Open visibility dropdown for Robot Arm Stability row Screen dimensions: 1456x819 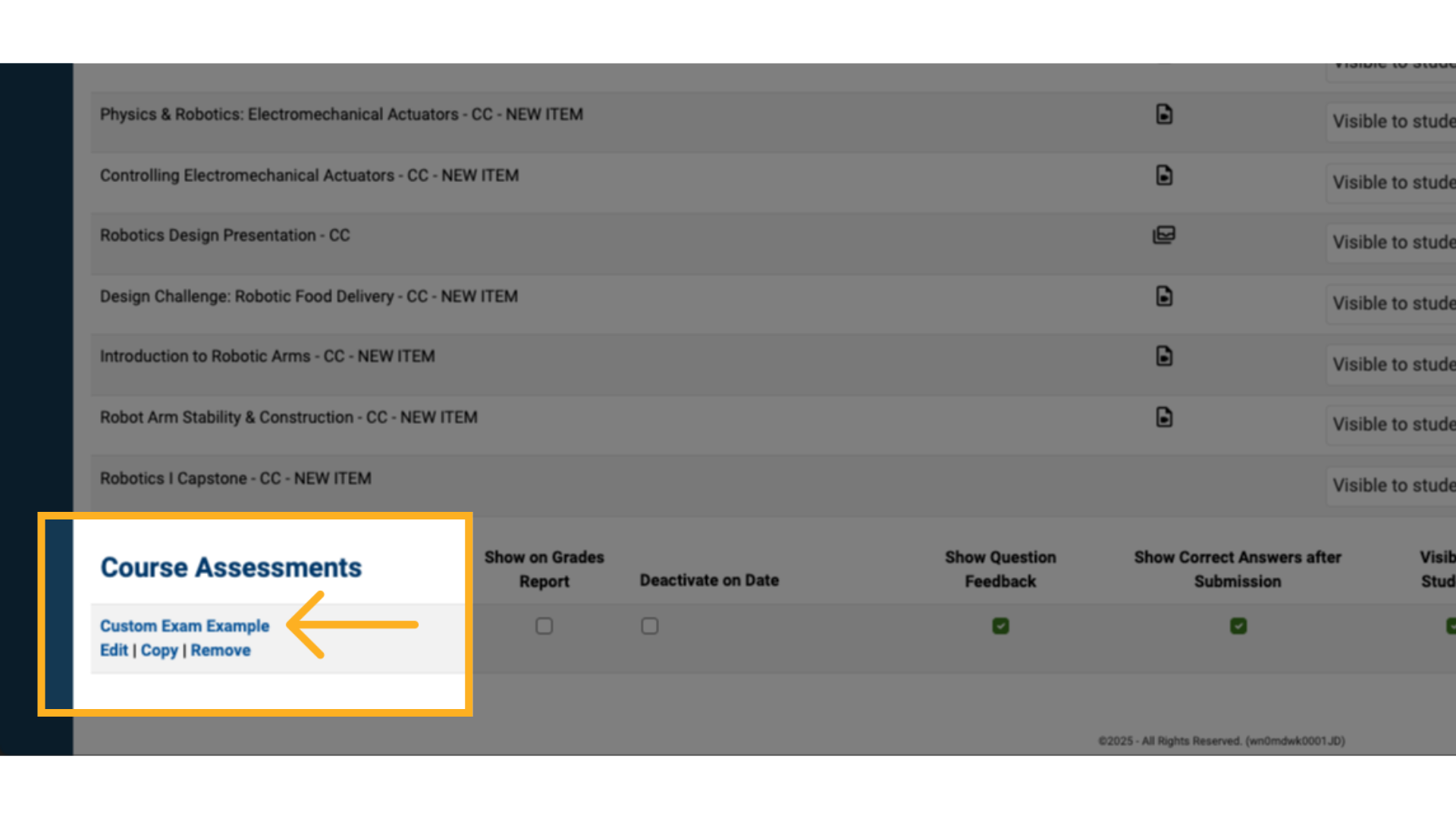point(1391,425)
